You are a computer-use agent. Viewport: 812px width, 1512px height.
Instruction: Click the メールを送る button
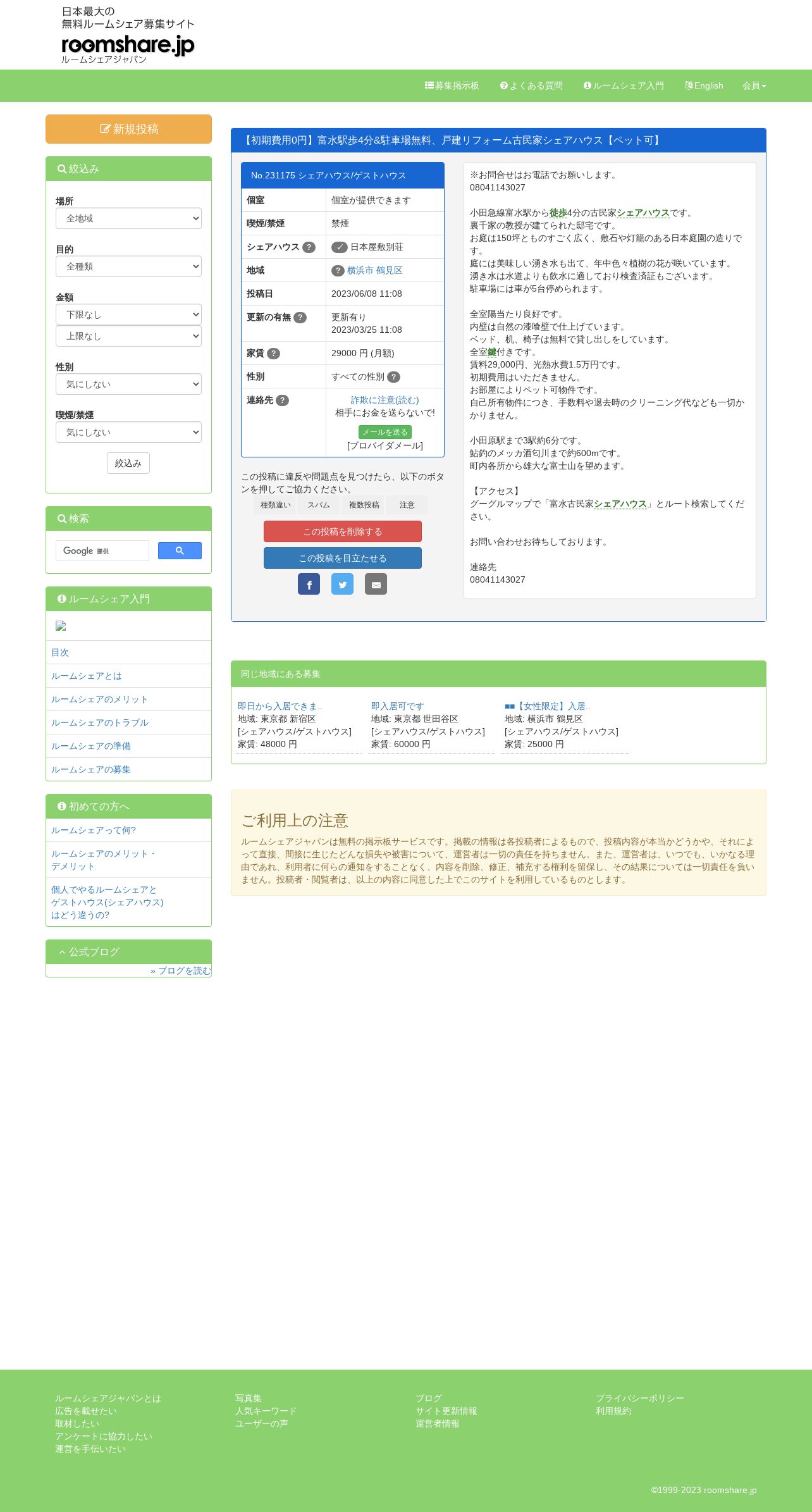[x=385, y=432]
